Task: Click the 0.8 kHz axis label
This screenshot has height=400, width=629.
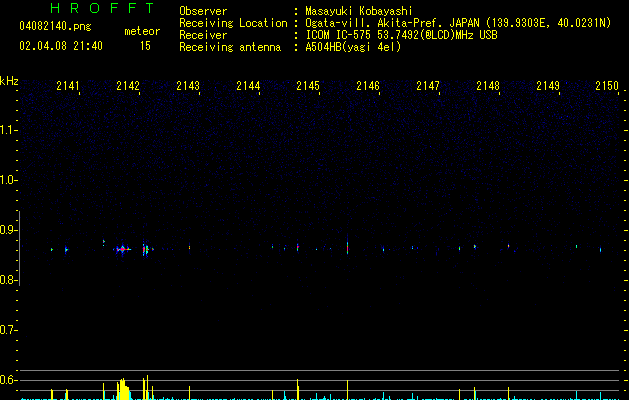Action: pos(8,280)
